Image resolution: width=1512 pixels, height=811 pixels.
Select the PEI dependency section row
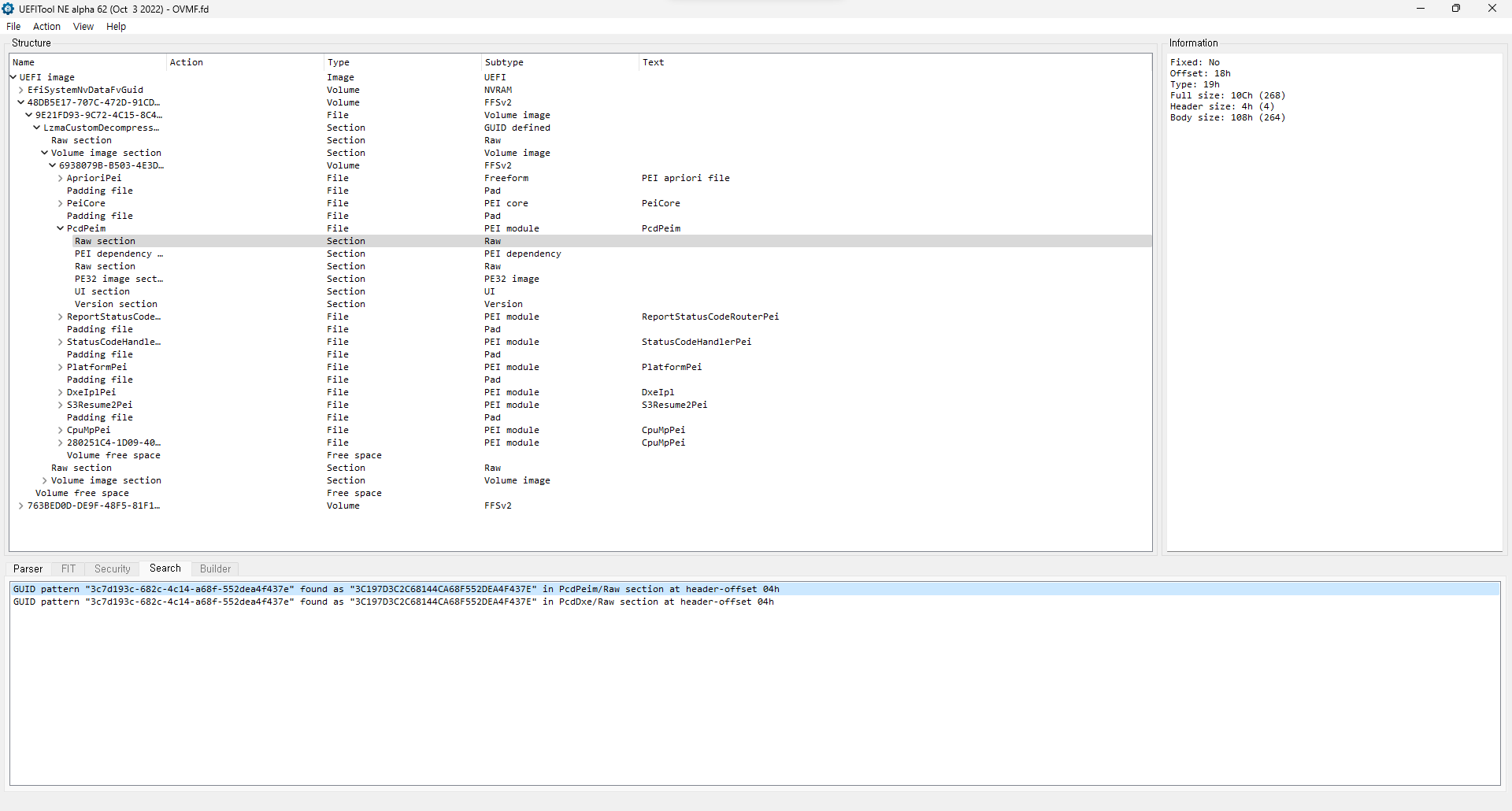tap(118, 254)
